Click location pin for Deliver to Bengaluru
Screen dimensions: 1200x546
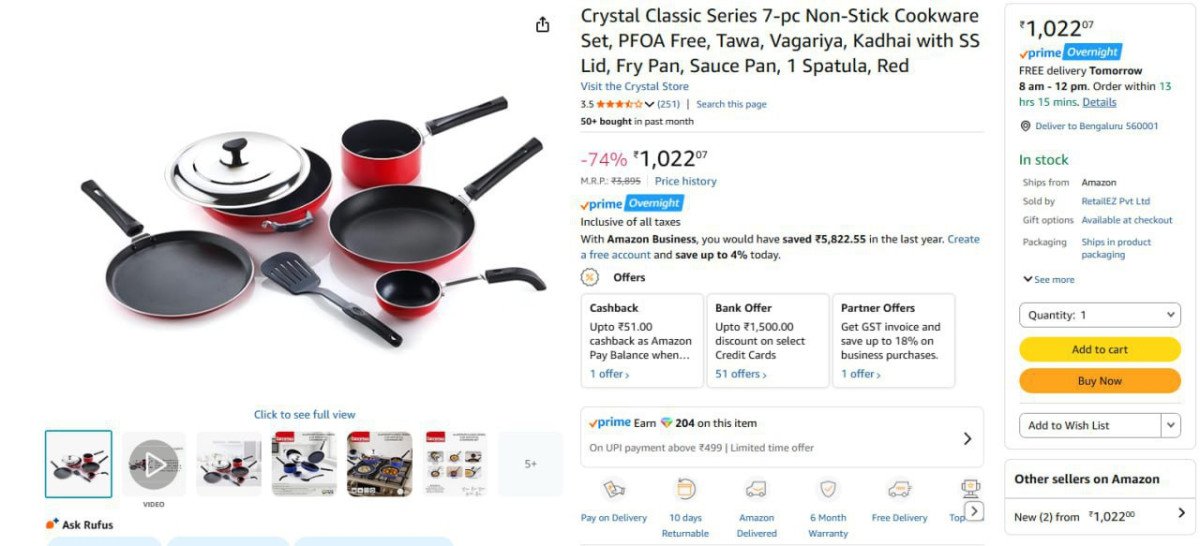click(1025, 126)
